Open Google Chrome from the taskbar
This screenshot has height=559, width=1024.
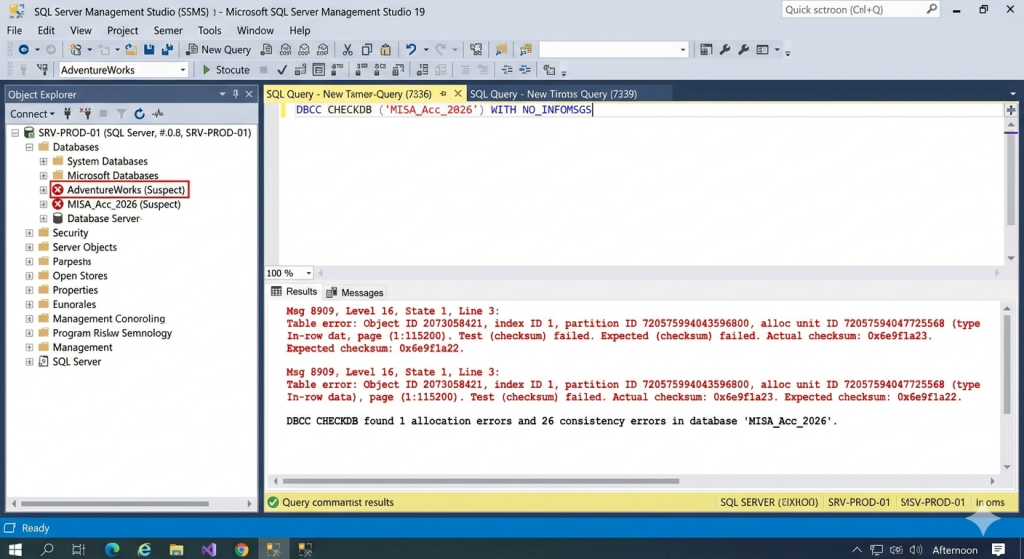tap(241, 549)
